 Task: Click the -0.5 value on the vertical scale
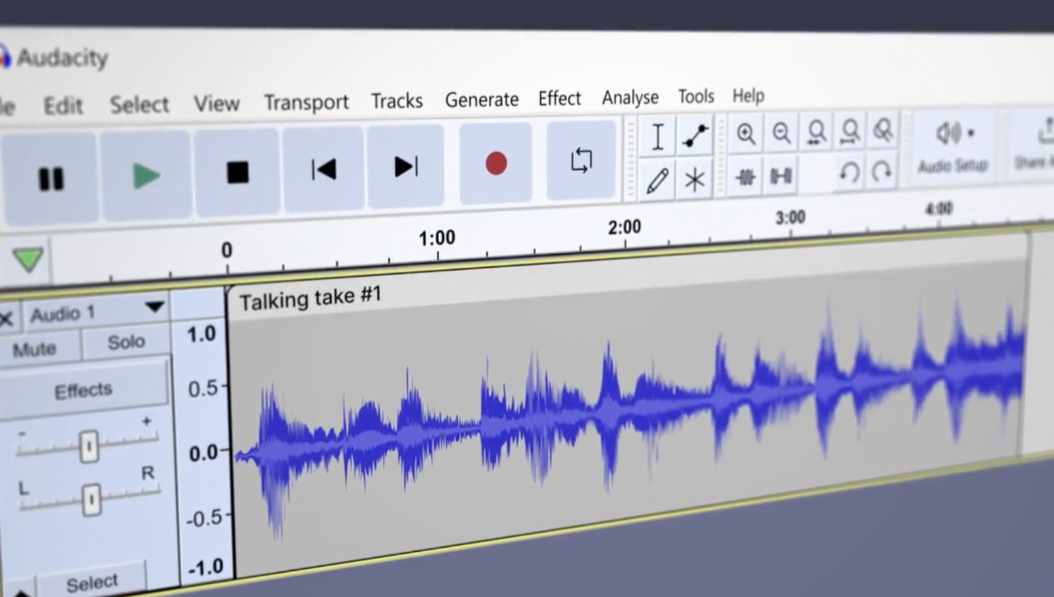pyautogui.click(x=203, y=518)
